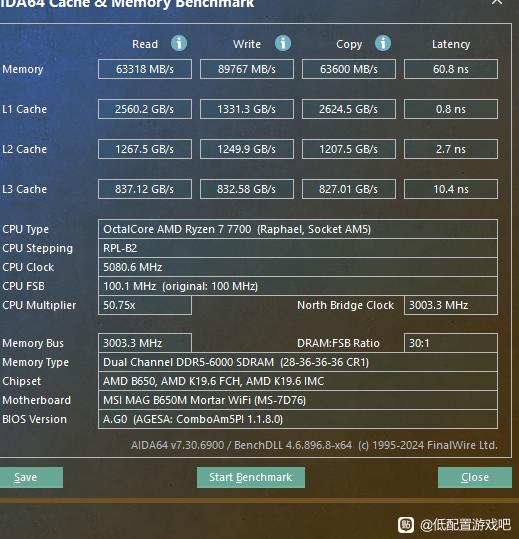
Task: Select L3 Cache Read value 837.12 GB/s
Action: tap(145, 189)
